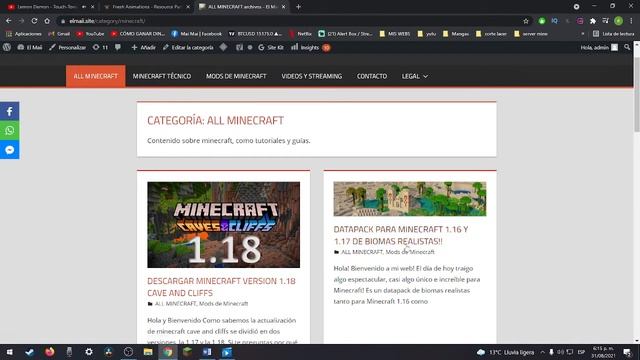The image size is (640, 360).
Task: Open Mai Mai Facebook bookmark
Action: point(196,34)
